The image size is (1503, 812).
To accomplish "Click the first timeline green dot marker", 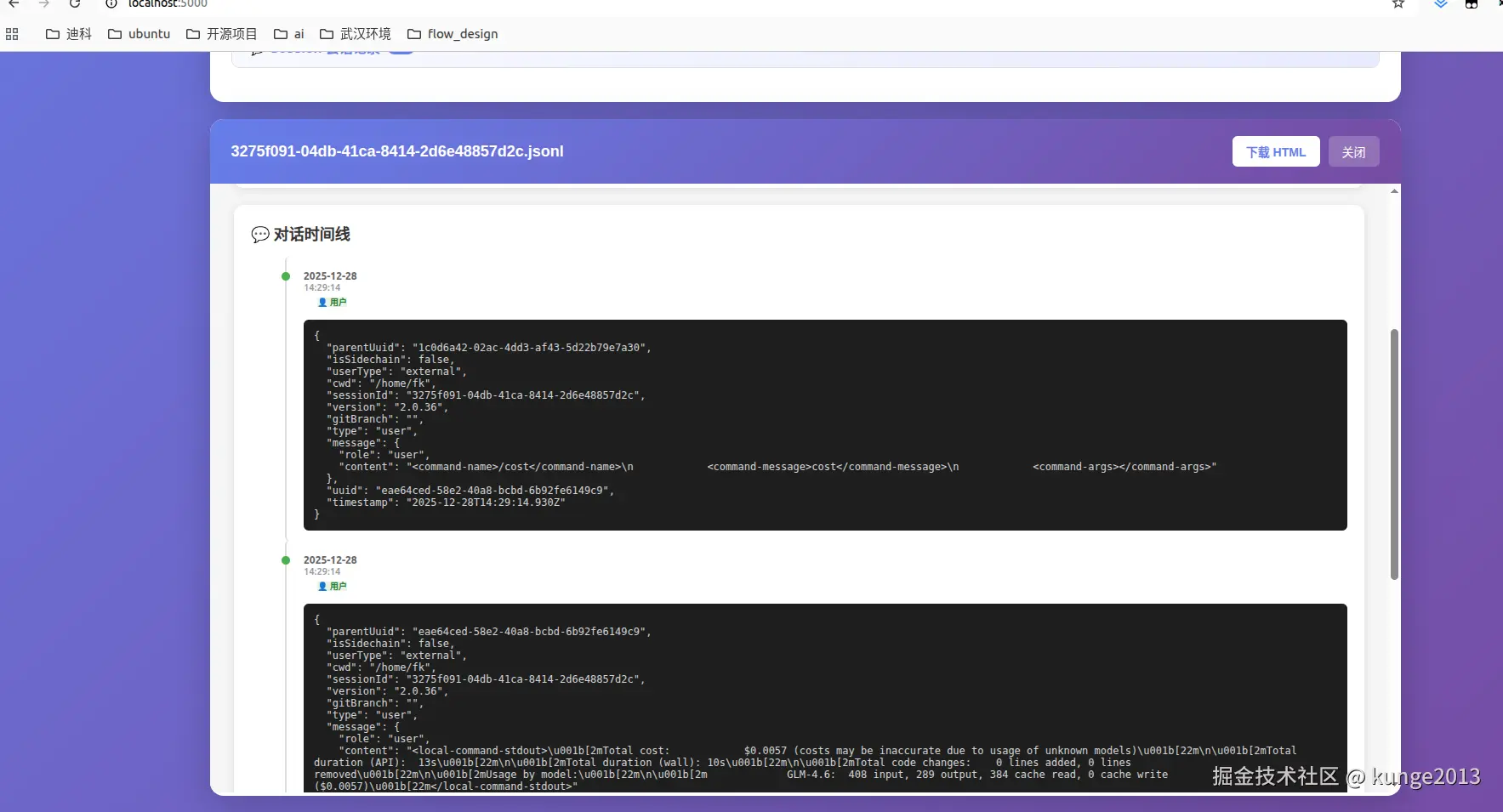I will [286, 276].
